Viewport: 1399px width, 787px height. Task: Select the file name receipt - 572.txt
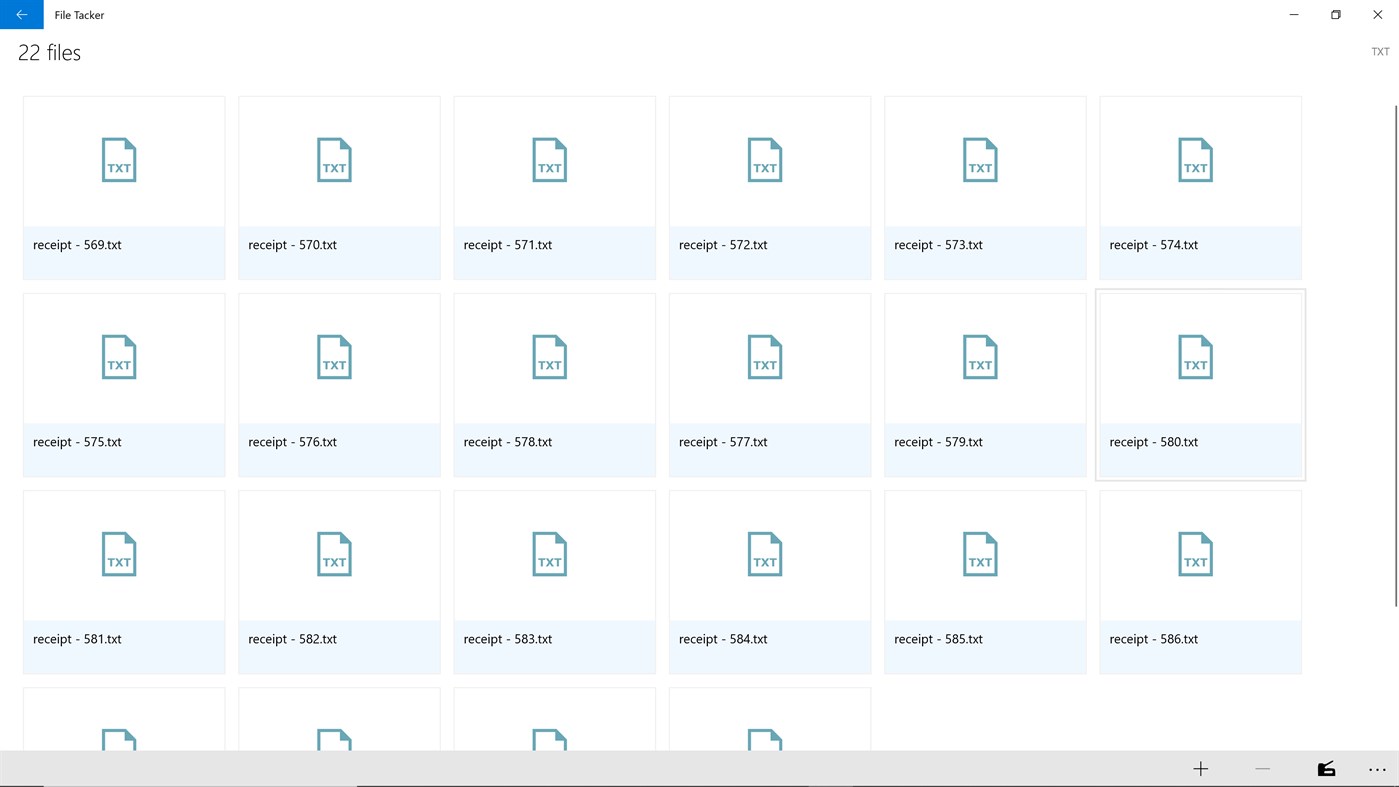click(723, 245)
